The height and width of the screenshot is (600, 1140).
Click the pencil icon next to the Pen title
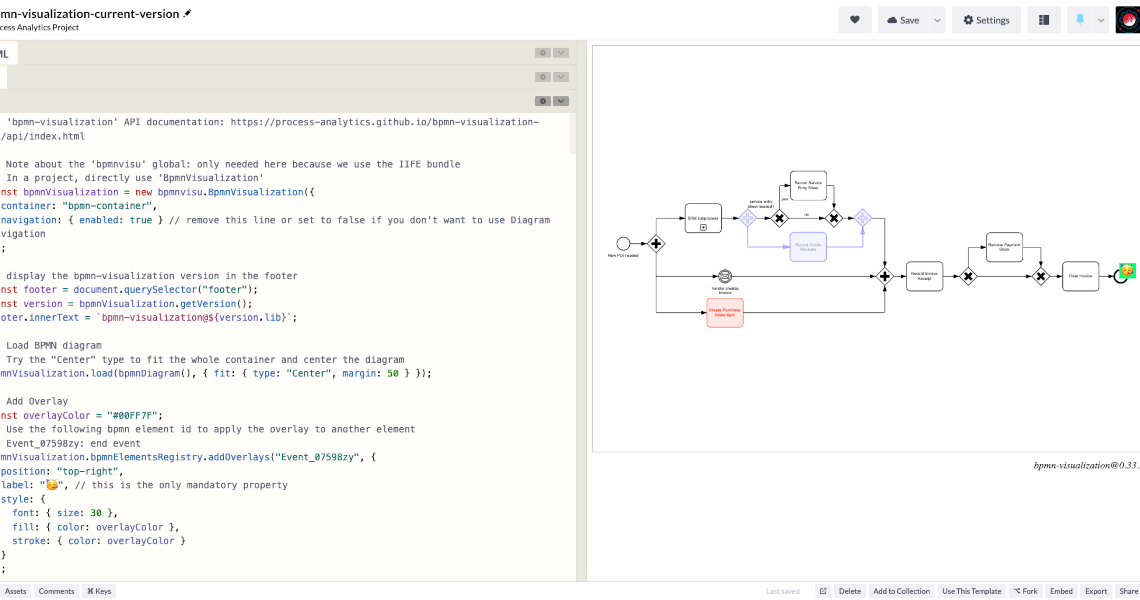point(186,14)
